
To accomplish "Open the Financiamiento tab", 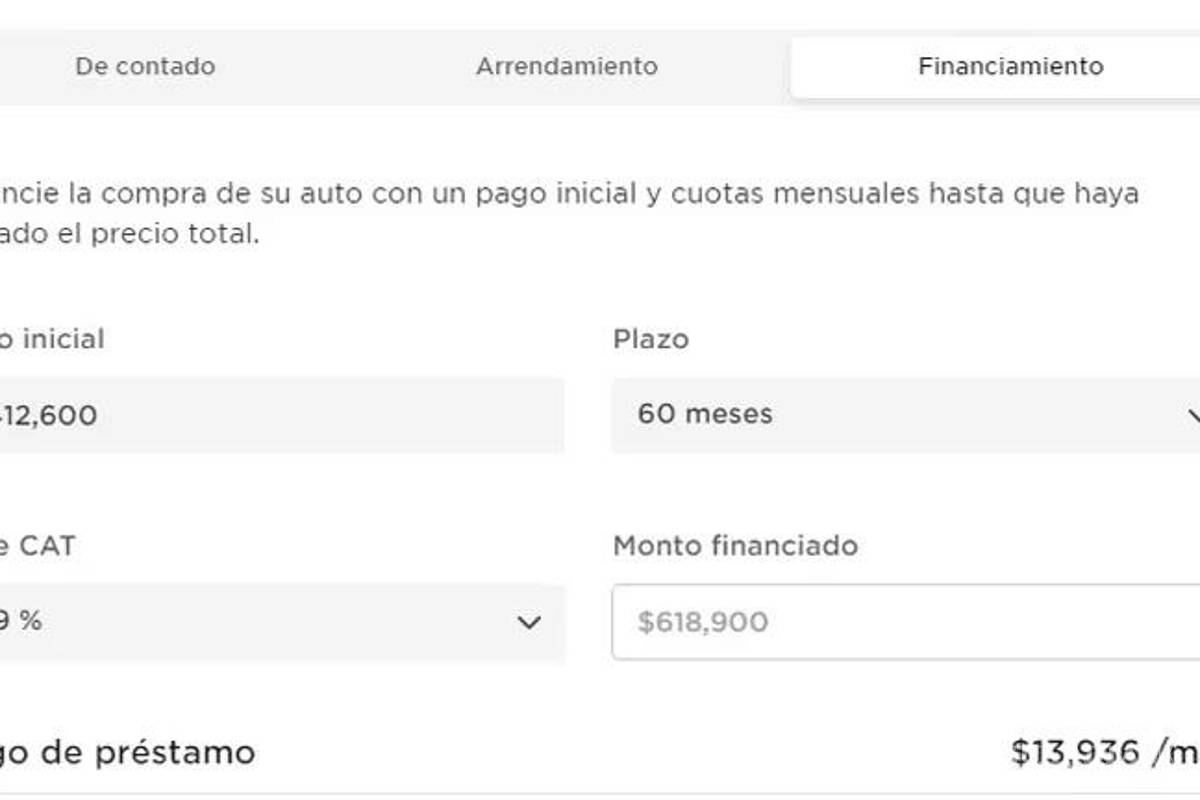I will click(1009, 67).
